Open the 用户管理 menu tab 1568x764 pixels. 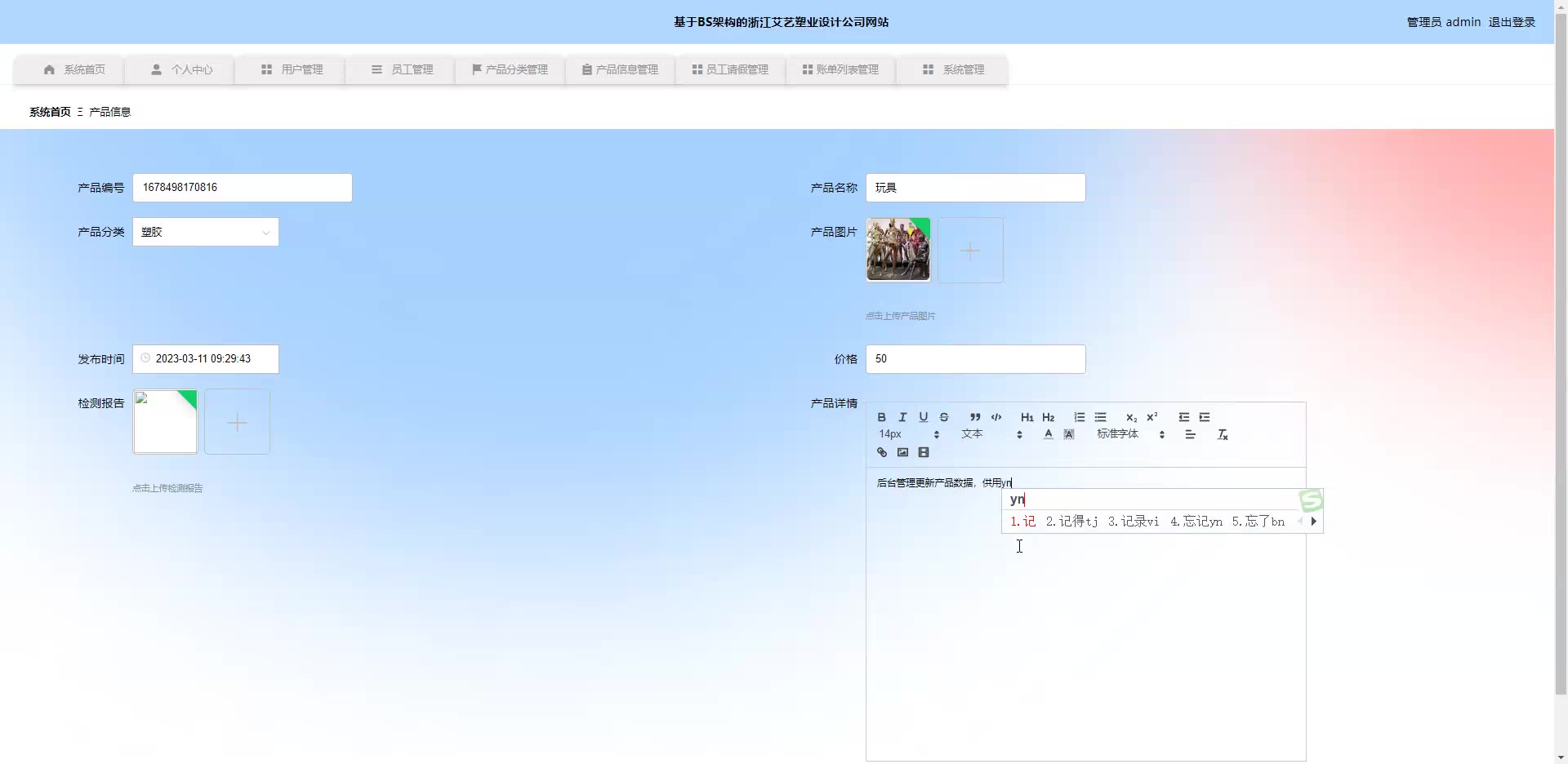[292, 69]
